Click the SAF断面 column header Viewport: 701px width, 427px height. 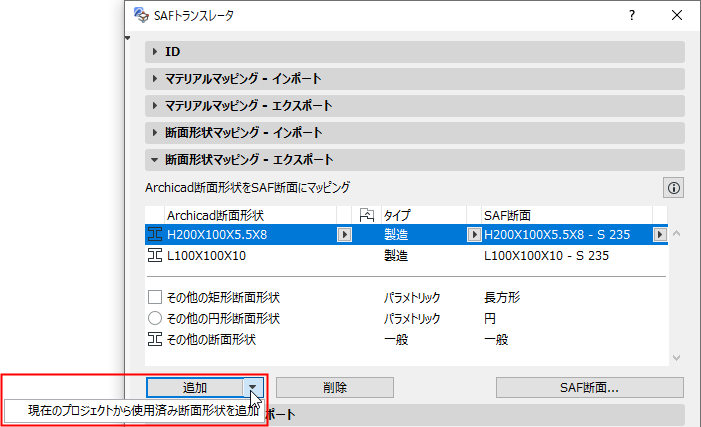(566, 215)
